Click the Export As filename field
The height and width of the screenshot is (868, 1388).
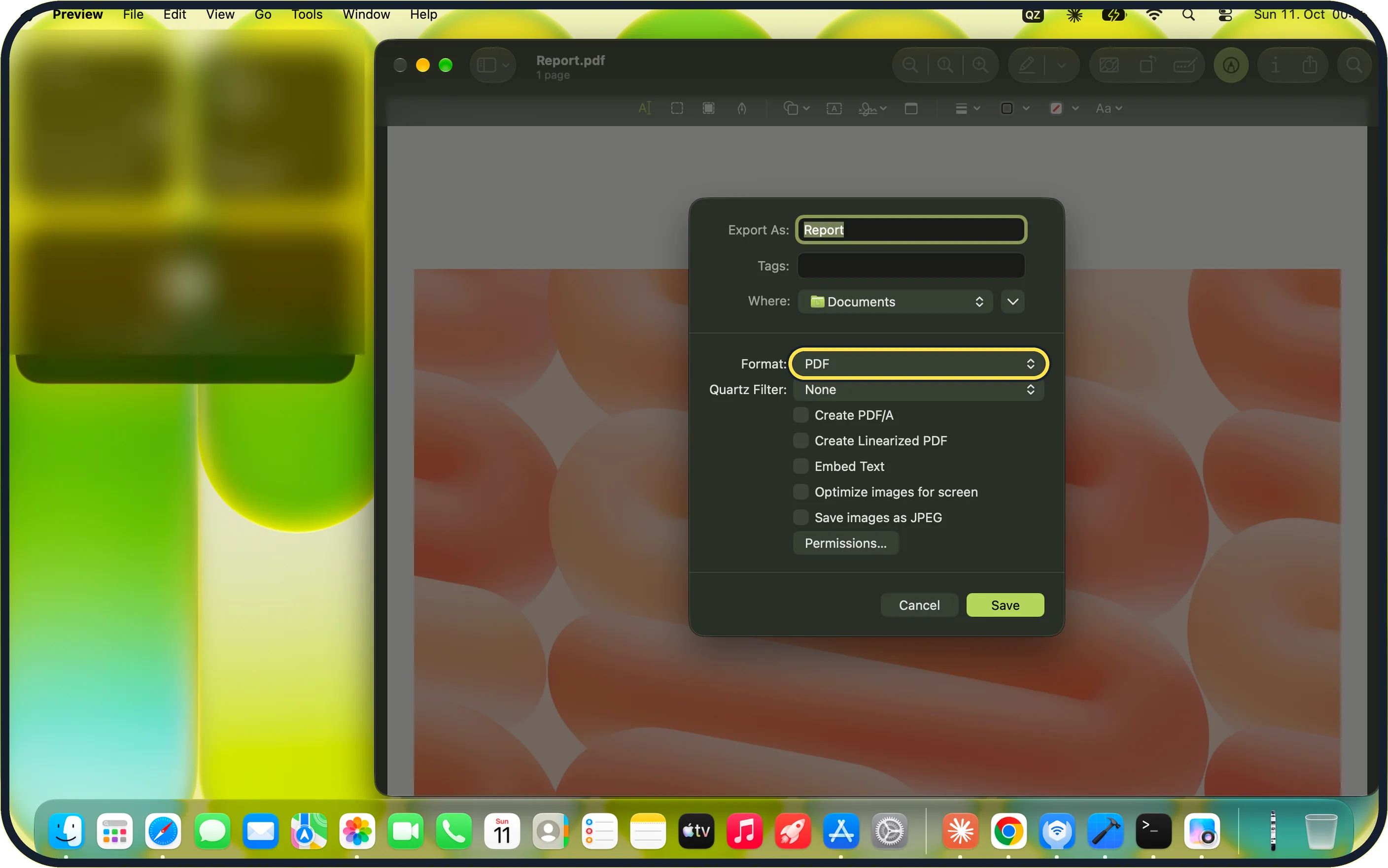[x=911, y=230]
